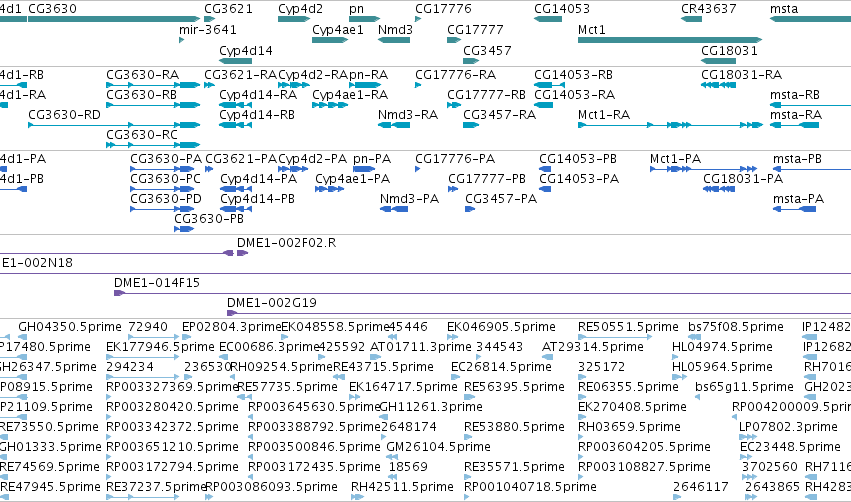
Task: Click the CG18031-PA protein label
Action: pyautogui.click(x=744, y=179)
